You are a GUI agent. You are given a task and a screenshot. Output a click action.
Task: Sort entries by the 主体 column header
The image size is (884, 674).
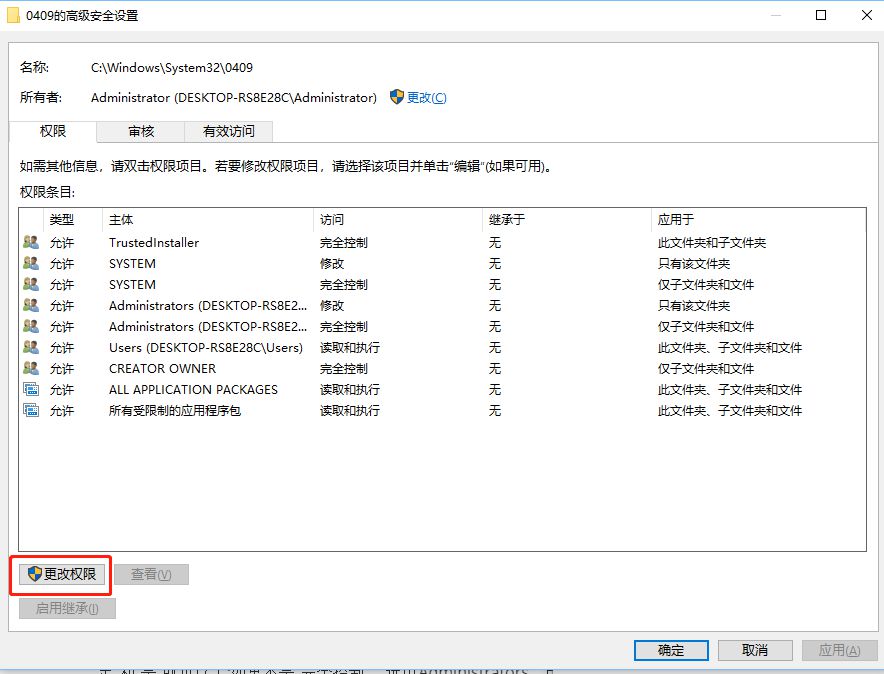tap(121, 219)
